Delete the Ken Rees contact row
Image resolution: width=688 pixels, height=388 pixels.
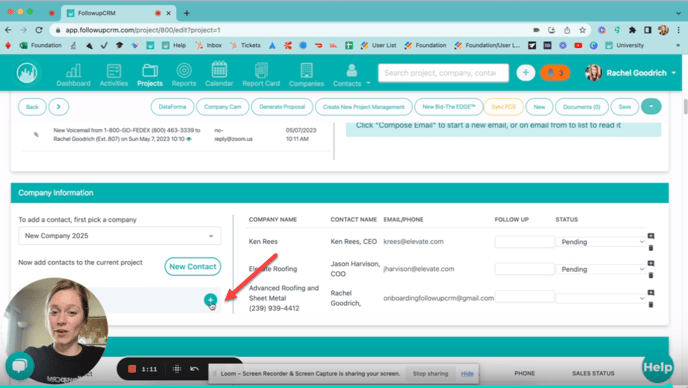coord(651,248)
